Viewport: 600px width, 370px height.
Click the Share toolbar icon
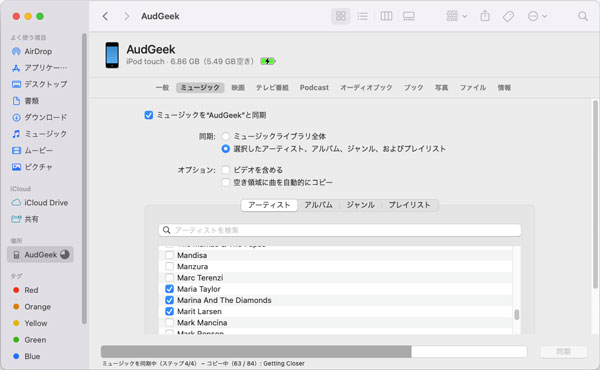485,16
